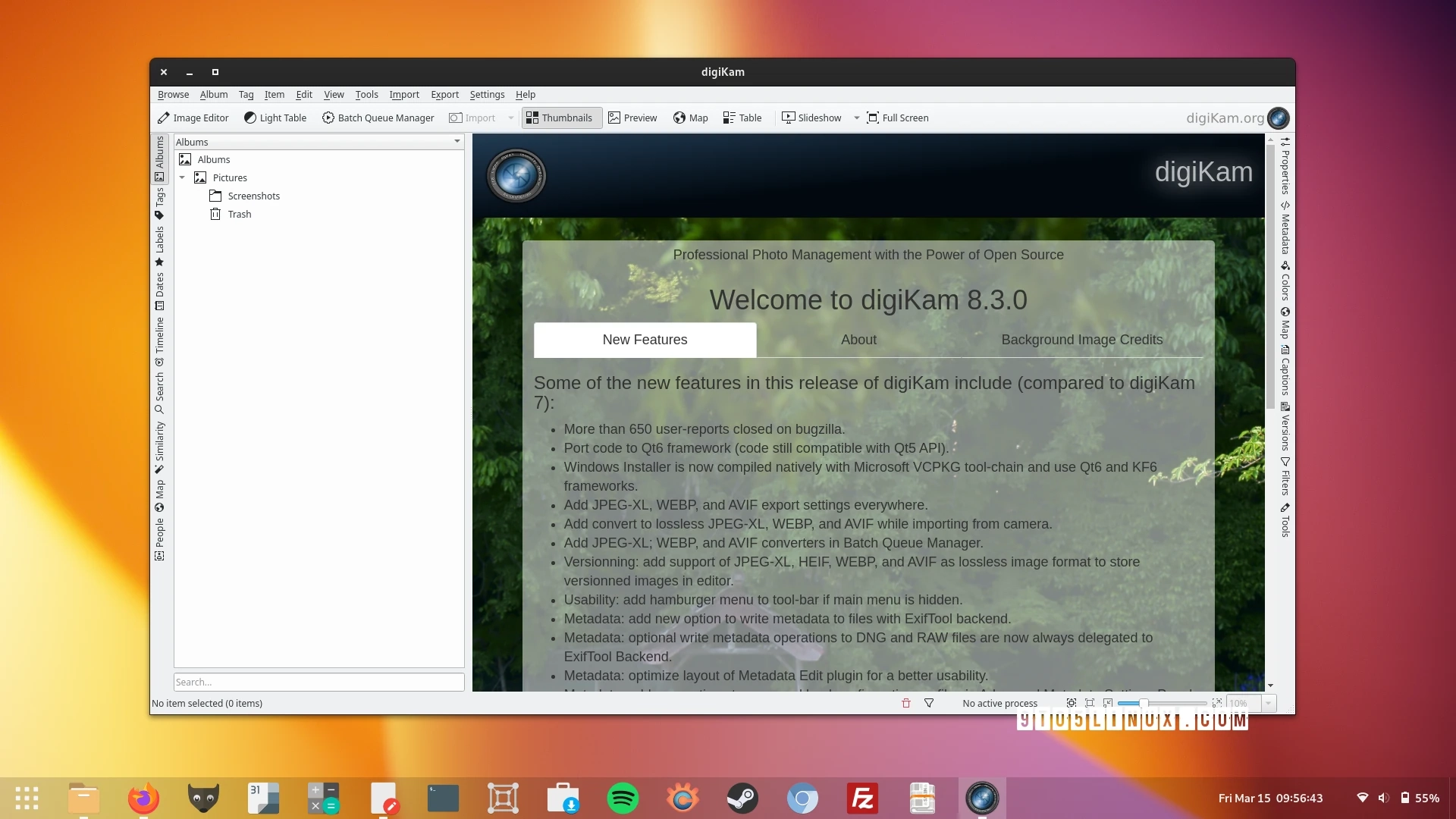This screenshot has width=1456, height=819.
Task: Select the New Features tab
Action: [x=645, y=339]
